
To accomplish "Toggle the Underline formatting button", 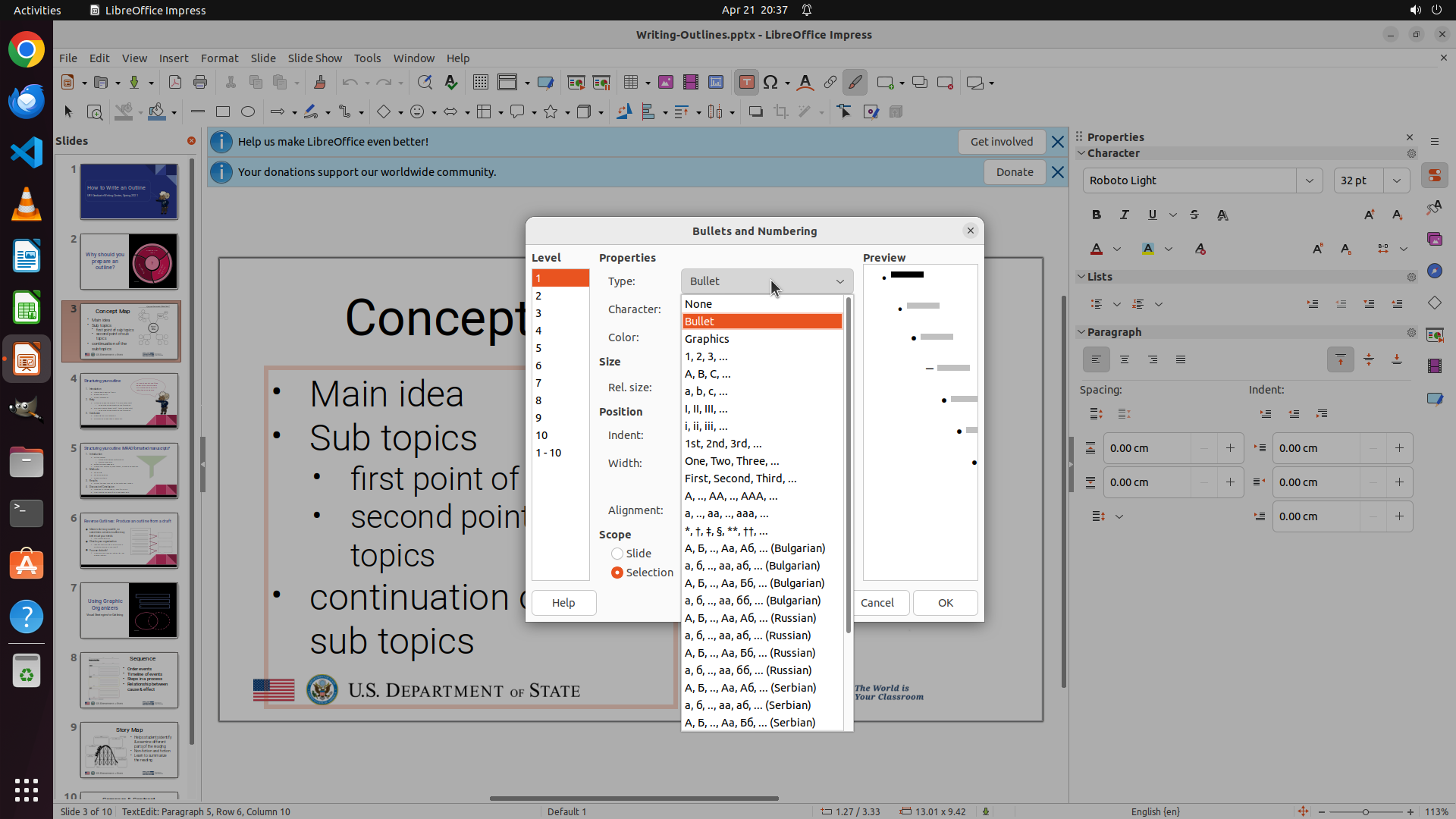I will [1153, 215].
